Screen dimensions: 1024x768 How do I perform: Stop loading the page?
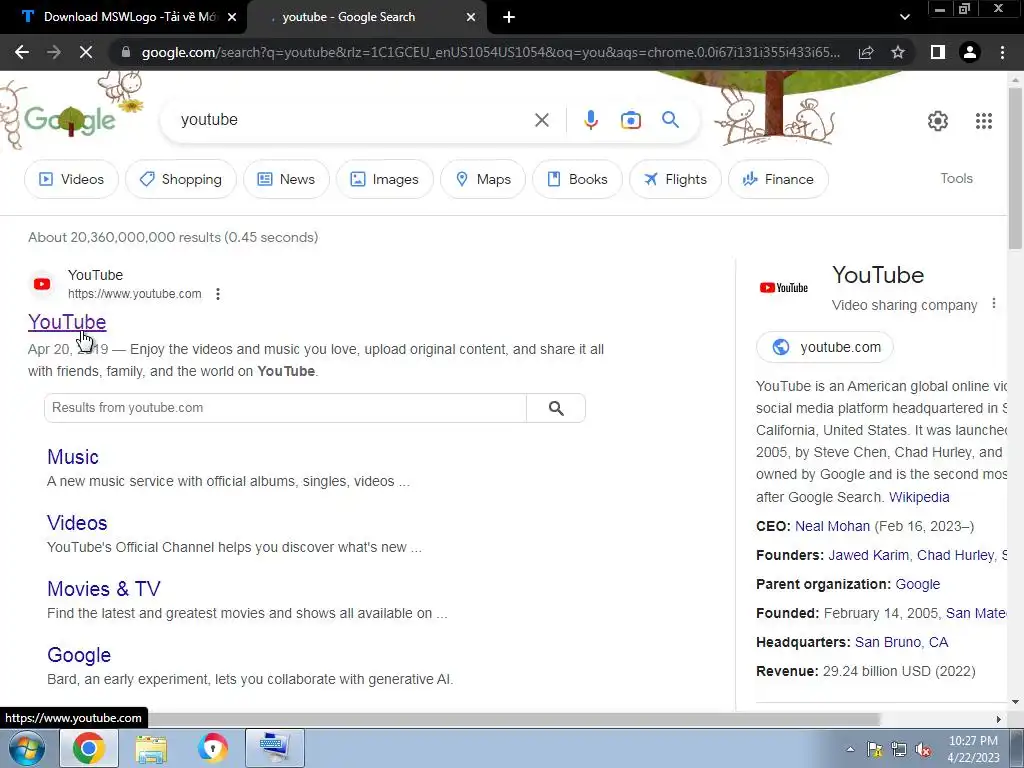click(x=86, y=52)
